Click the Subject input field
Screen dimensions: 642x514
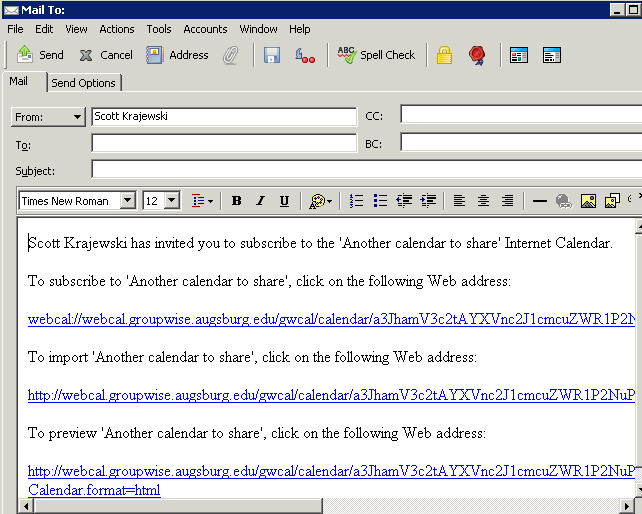tap(366, 169)
